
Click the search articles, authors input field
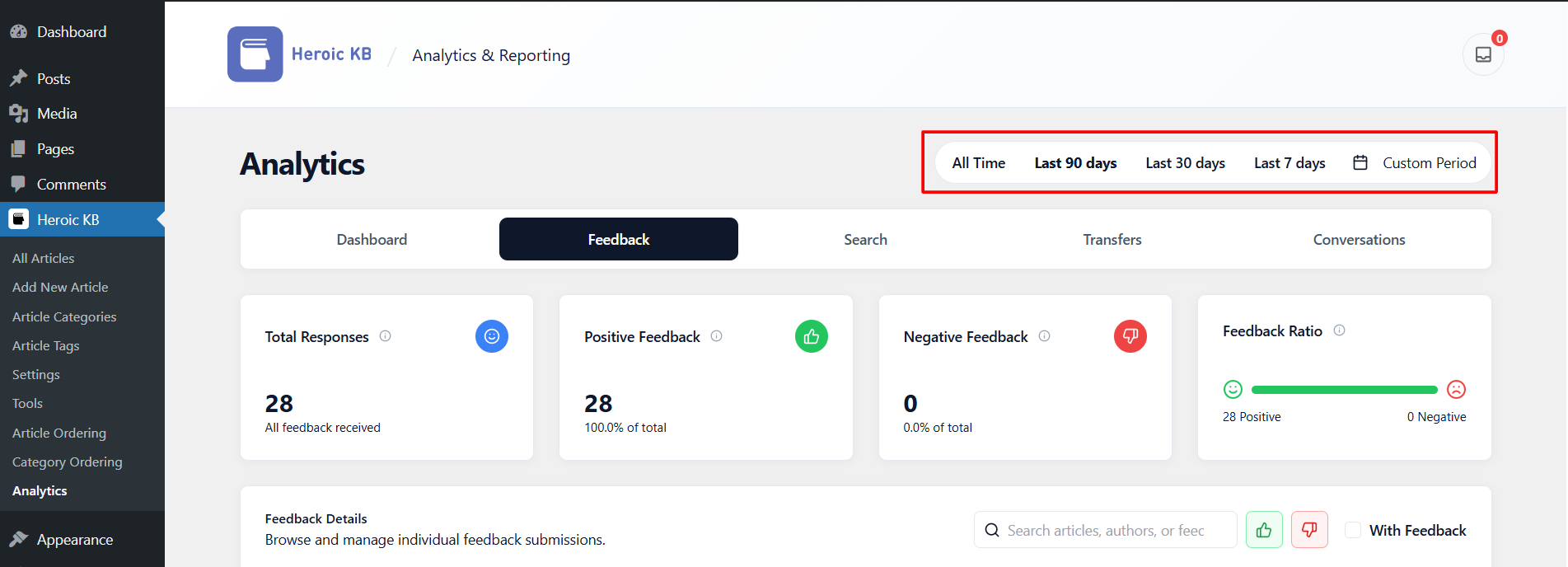pos(1106,530)
